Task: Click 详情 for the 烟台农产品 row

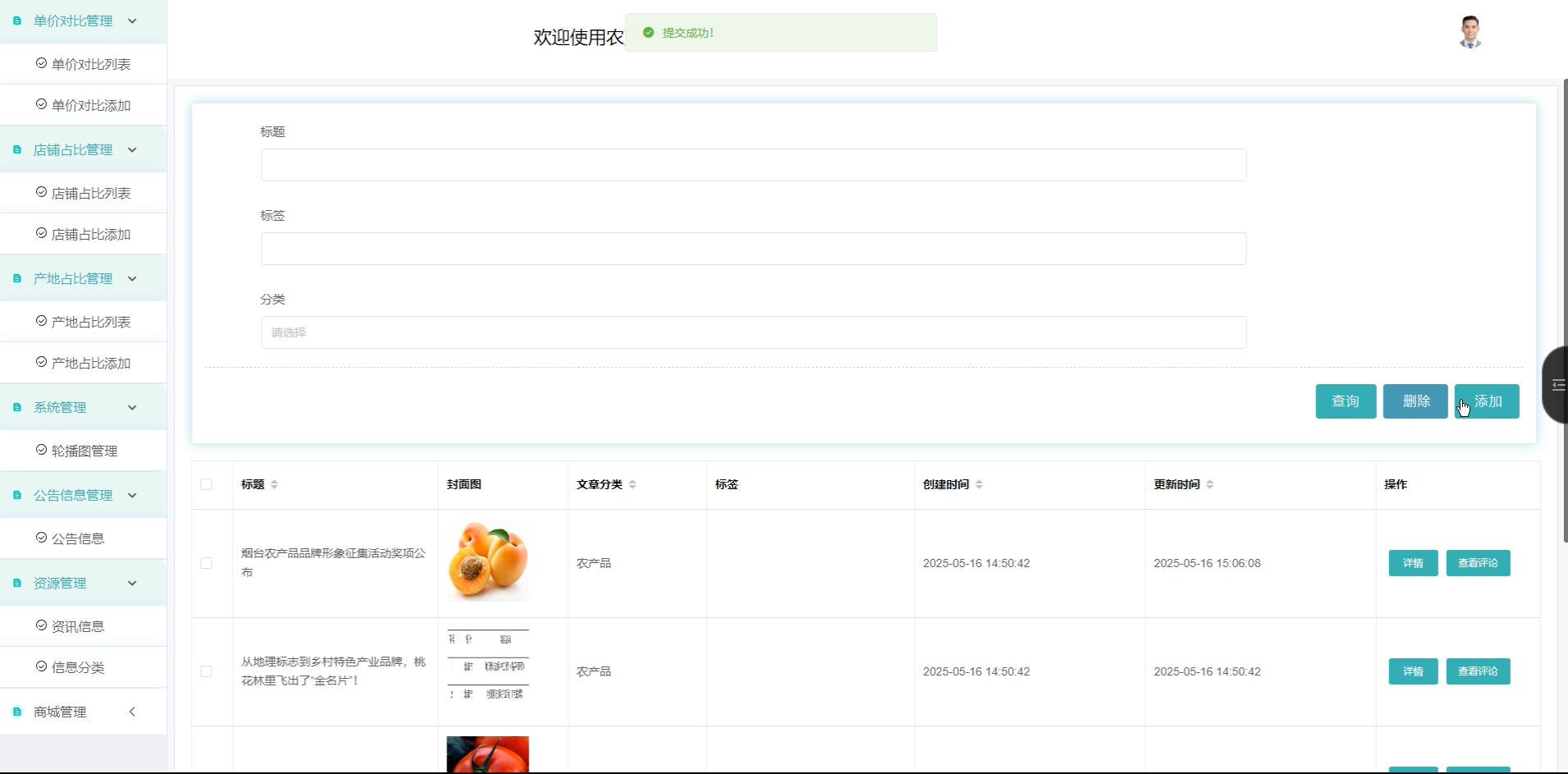Action: 1413,563
